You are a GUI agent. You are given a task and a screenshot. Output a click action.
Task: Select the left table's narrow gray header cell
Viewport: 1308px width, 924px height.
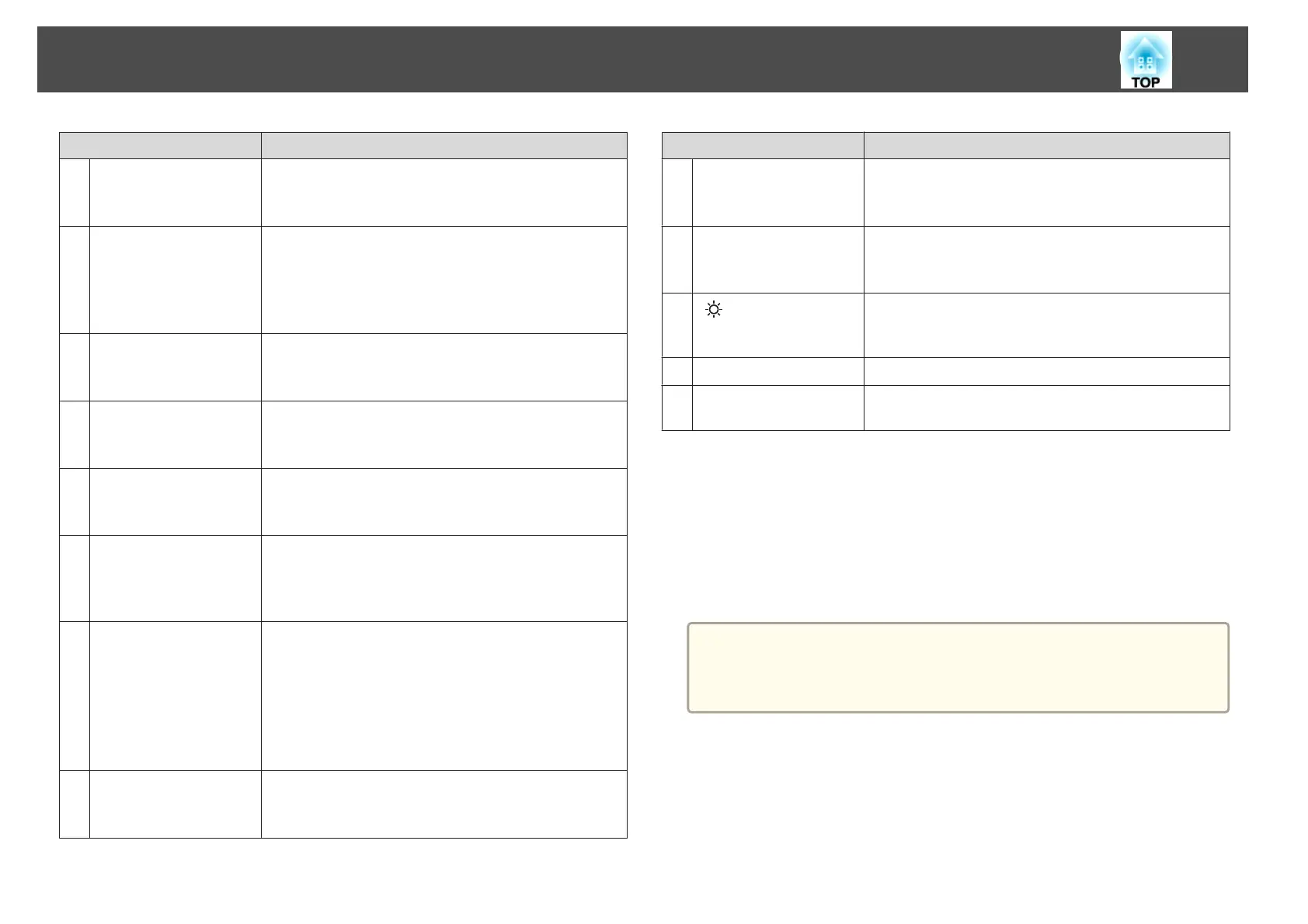(x=160, y=145)
